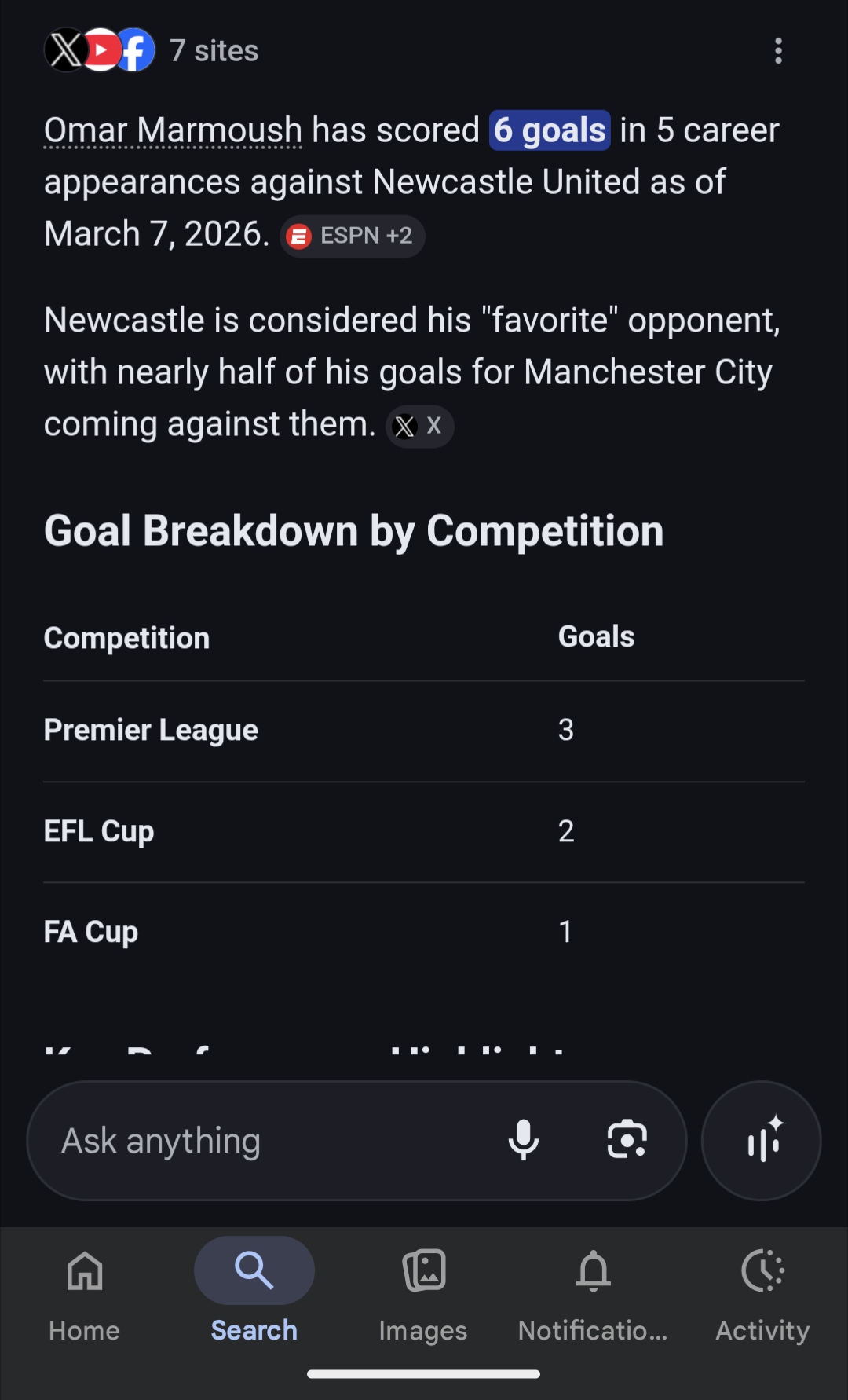Tap the highlighted 6 goals text
Image resolution: width=848 pixels, height=1400 pixels.
pos(550,130)
